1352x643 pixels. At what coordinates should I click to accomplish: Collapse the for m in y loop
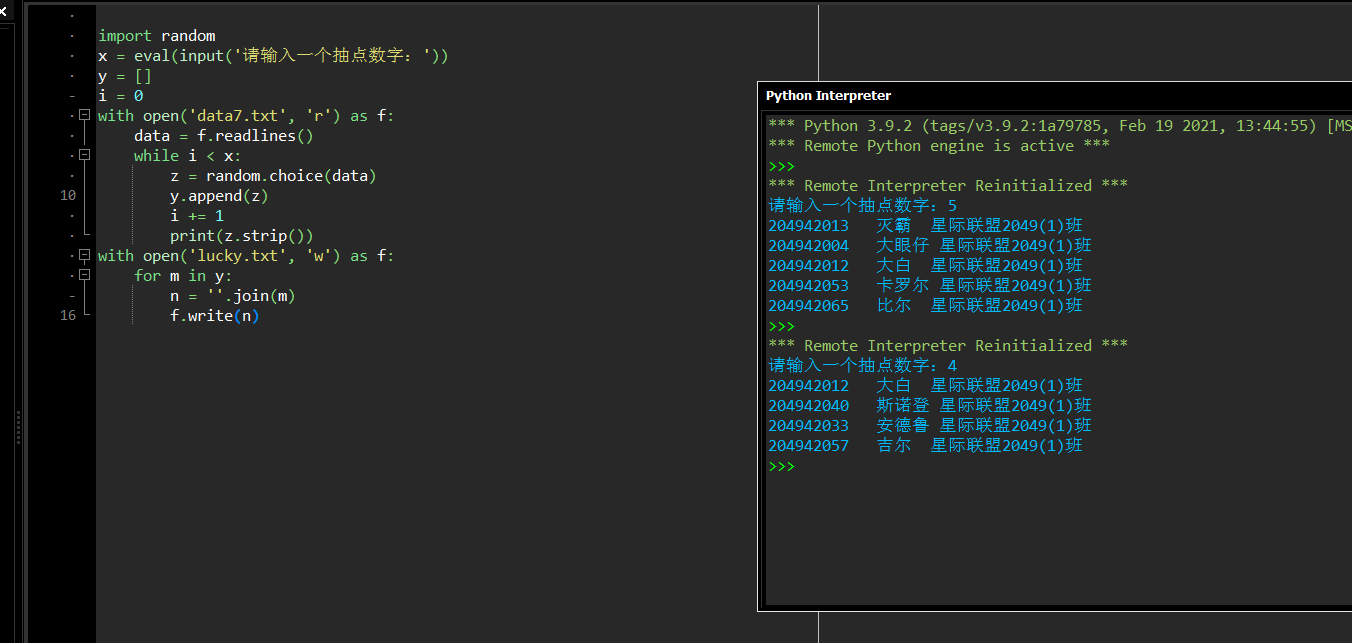(x=84, y=276)
